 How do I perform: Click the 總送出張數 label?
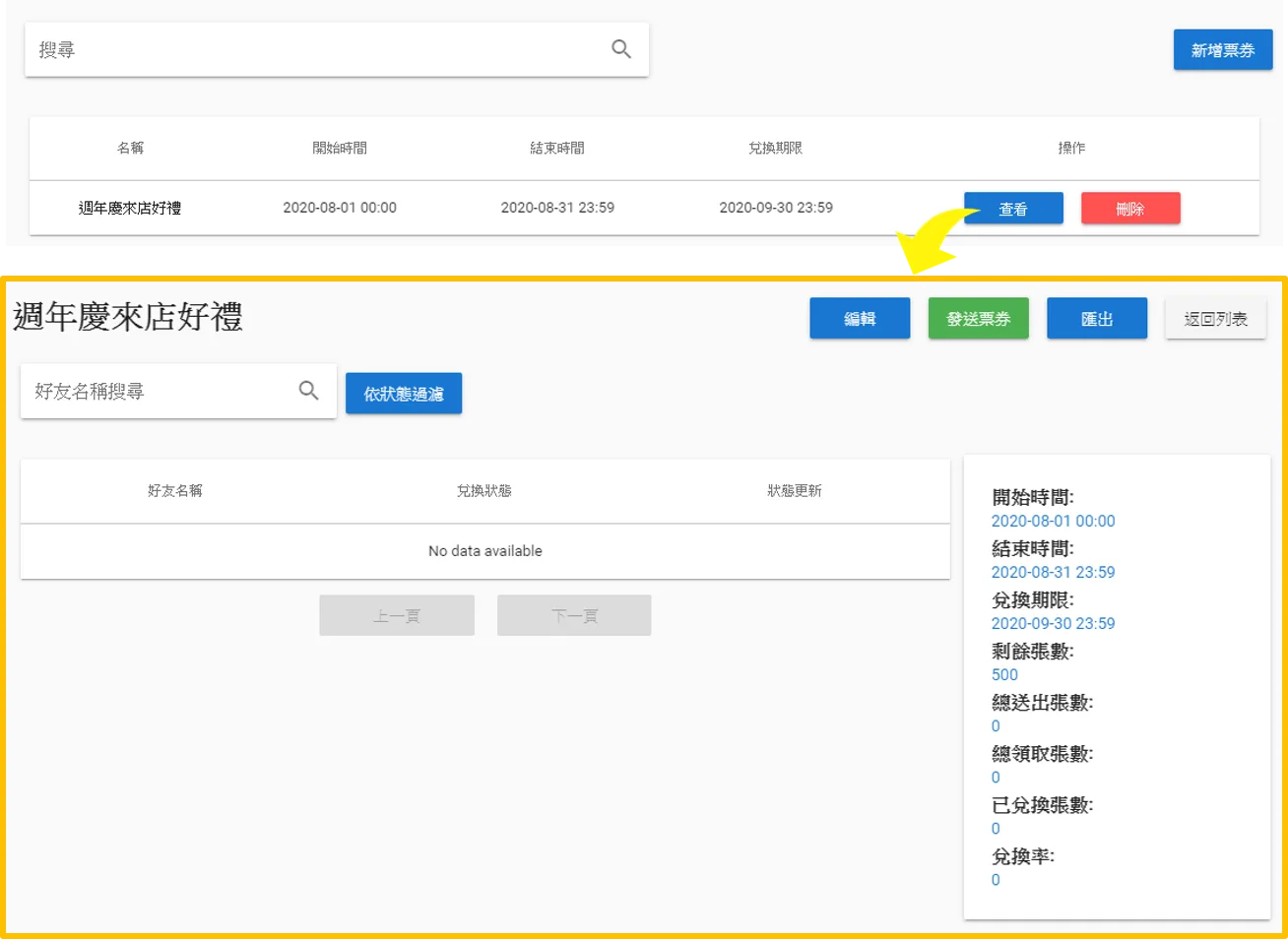[x=1042, y=703]
